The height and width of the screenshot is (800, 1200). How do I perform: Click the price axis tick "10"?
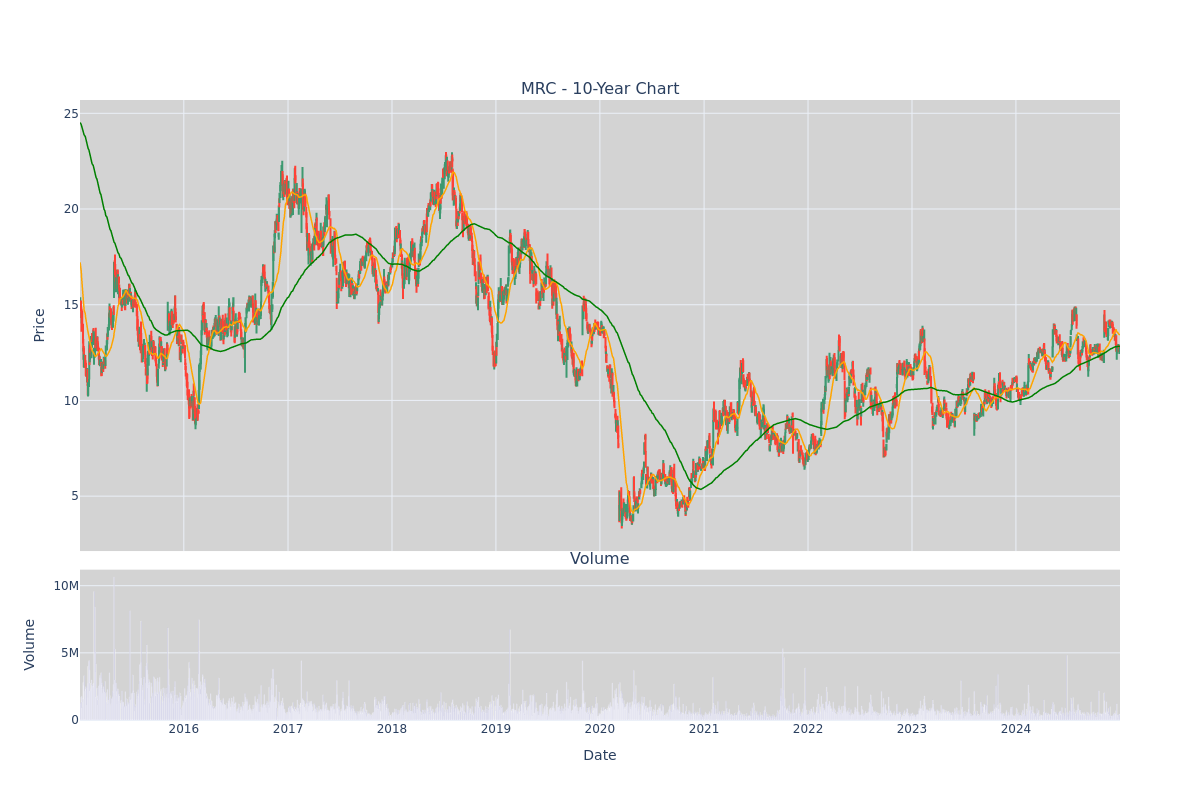tap(71, 401)
